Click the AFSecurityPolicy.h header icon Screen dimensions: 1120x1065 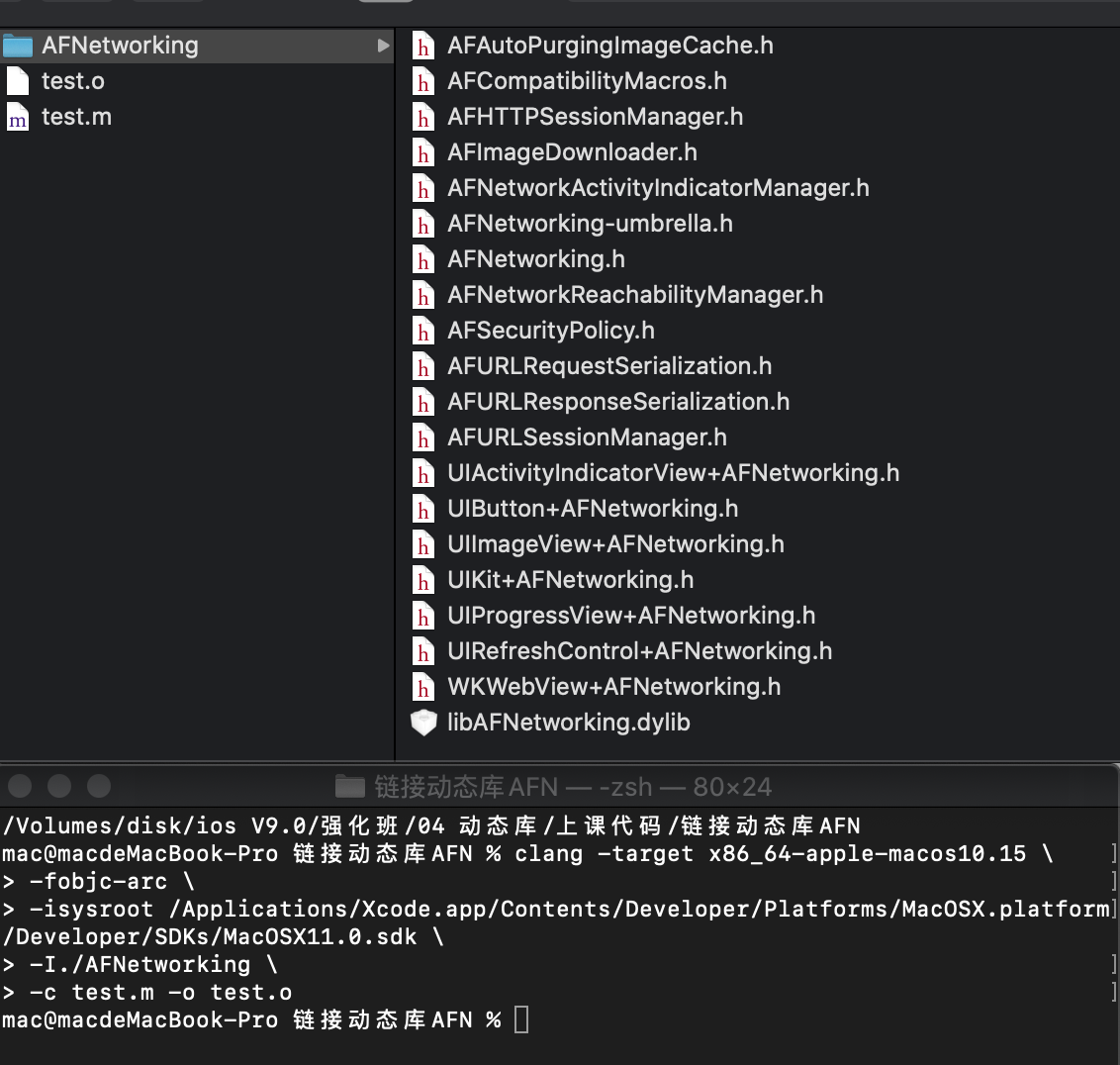coord(423,331)
